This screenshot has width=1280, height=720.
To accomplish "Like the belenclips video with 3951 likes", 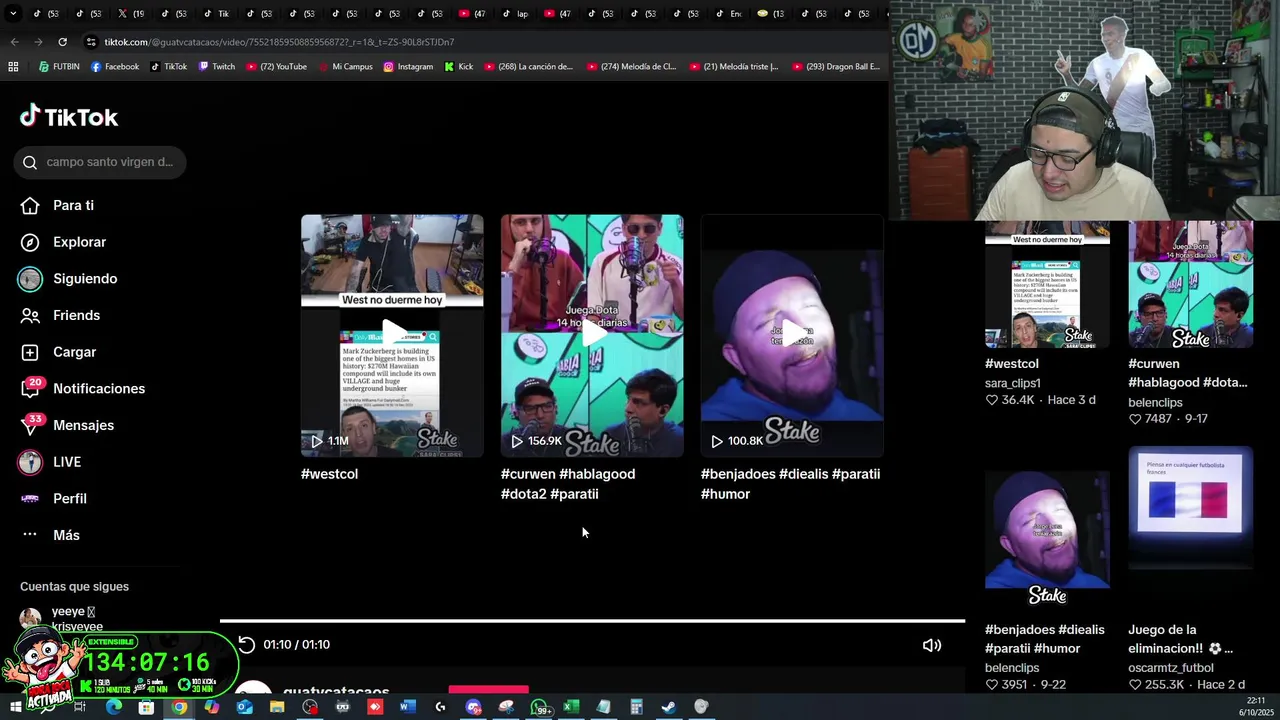I will 992,685.
